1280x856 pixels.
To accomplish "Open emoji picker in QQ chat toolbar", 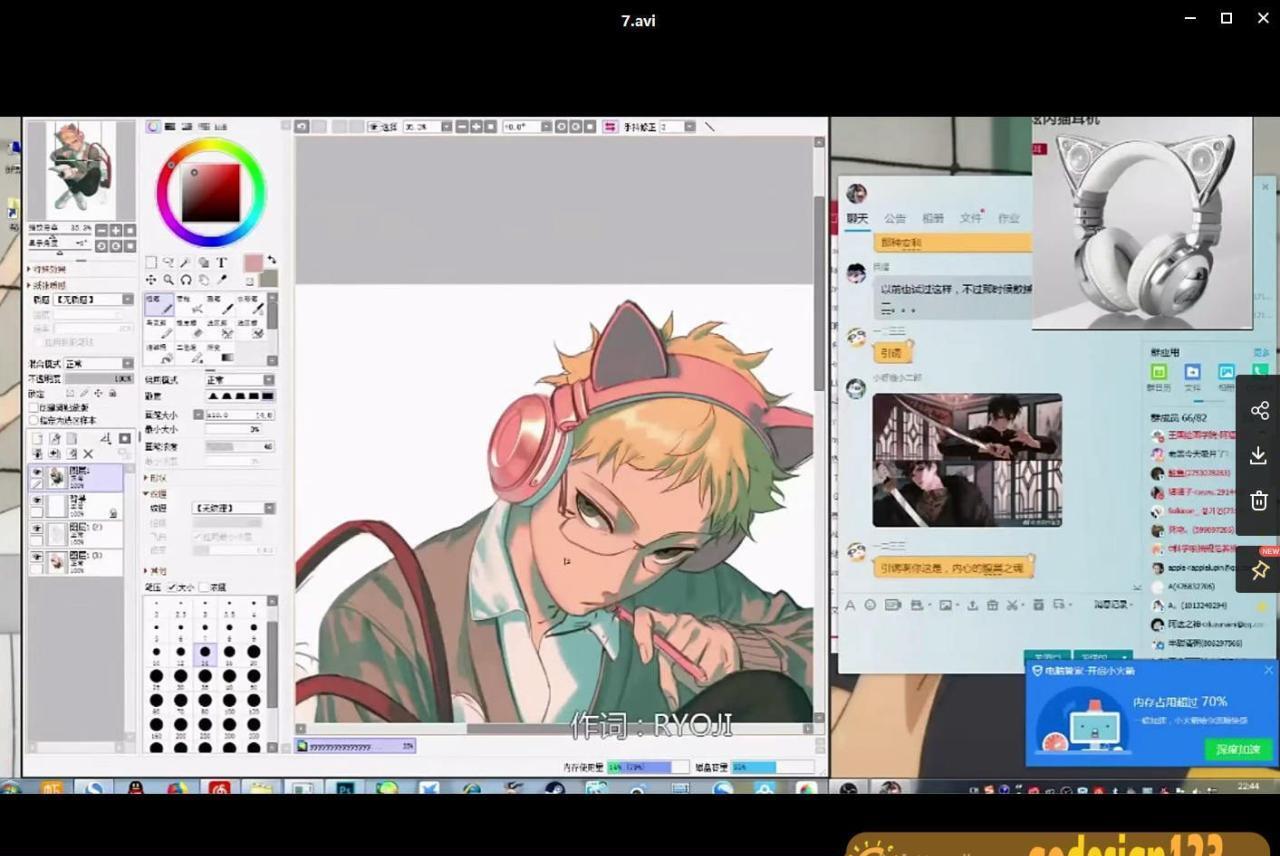I will point(869,604).
